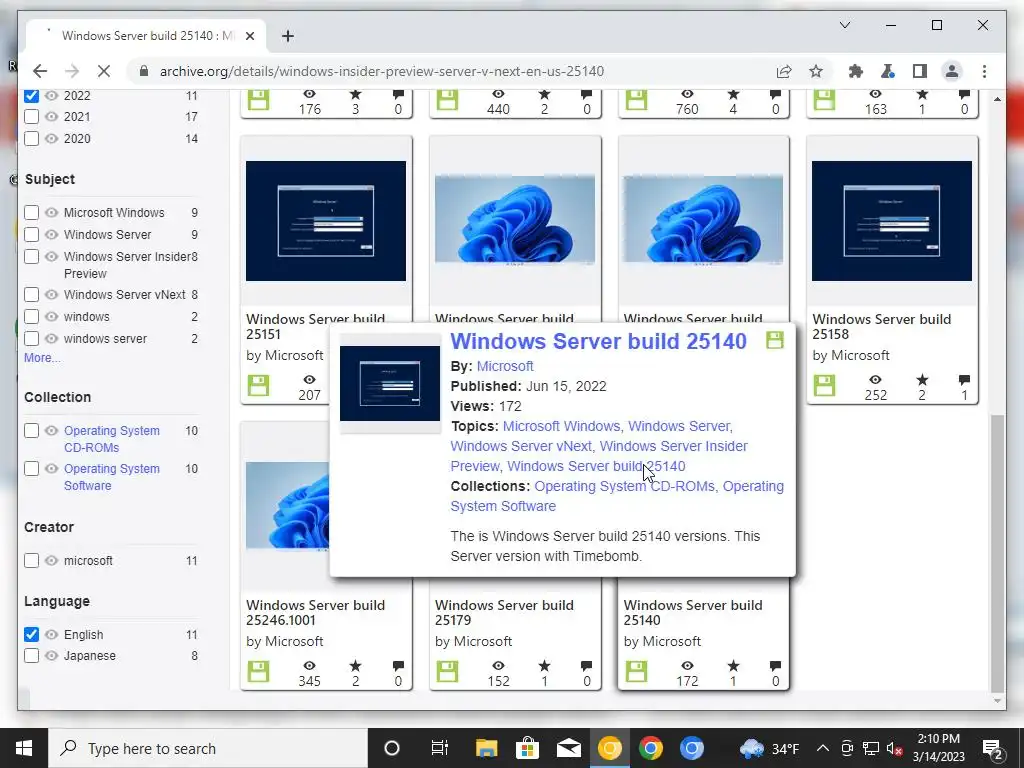Click floppy icon on build 25151 card
This screenshot has width=1024, height=768.
259,385
